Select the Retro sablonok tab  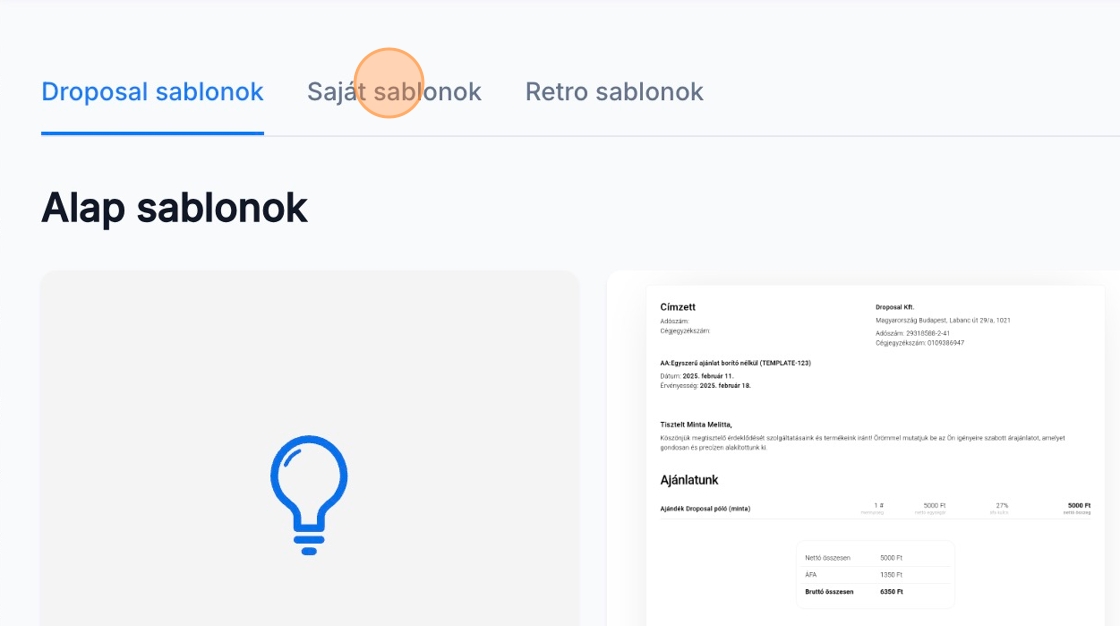(614, 92)
